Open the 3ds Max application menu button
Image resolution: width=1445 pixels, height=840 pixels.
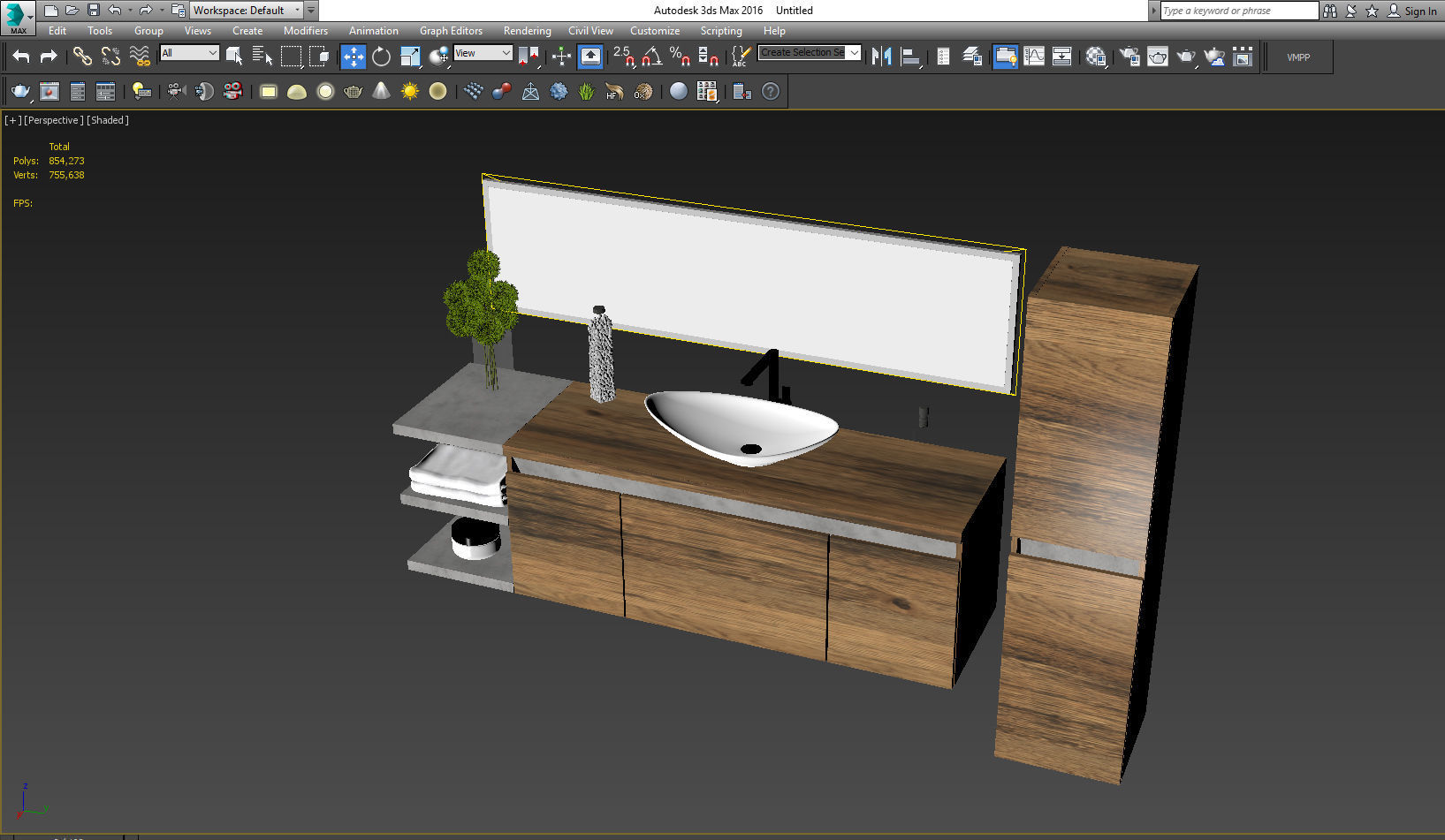[x=18, y=17]
